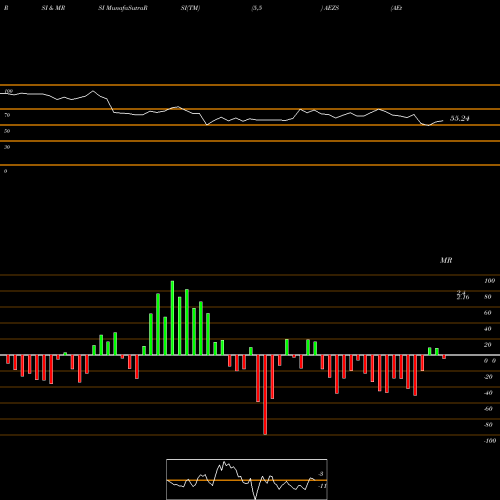Viewport: 500px width, 500px height.
Task: Click the -20 label on the MR scale
Action: (x=488, y=377)
